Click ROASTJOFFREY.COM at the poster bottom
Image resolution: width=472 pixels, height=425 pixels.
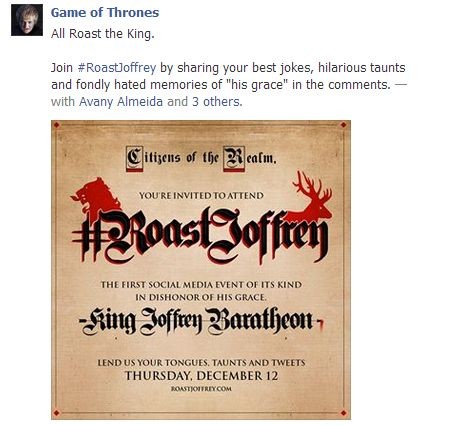tap(201, 389)
